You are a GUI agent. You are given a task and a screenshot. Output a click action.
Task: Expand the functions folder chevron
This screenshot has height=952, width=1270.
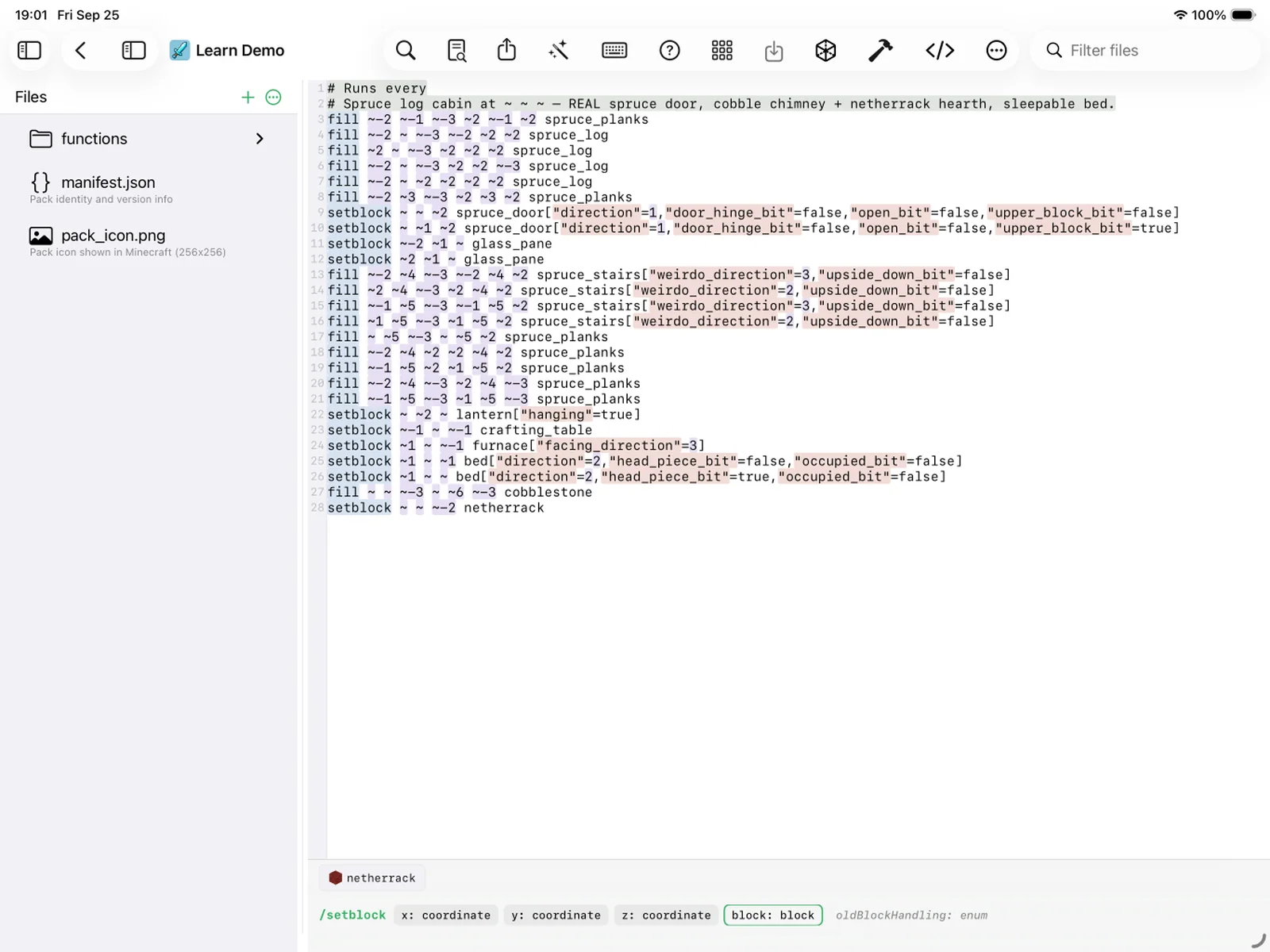point(260,139)
